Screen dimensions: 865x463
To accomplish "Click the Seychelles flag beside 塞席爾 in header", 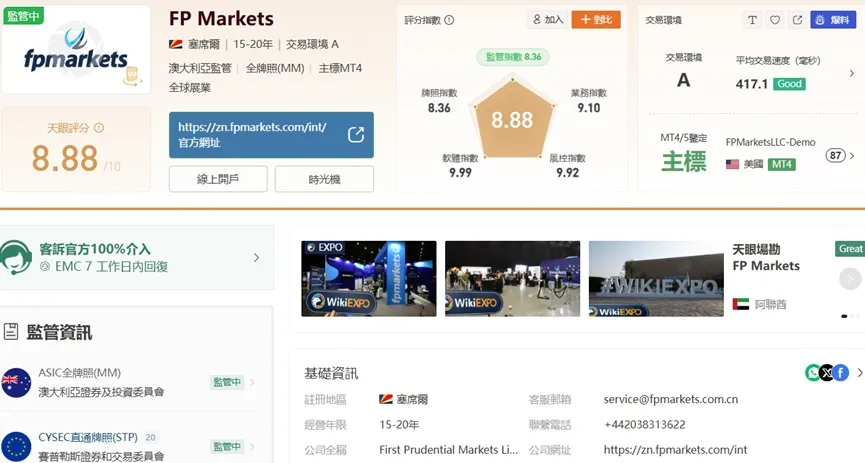I will [175, 44].
